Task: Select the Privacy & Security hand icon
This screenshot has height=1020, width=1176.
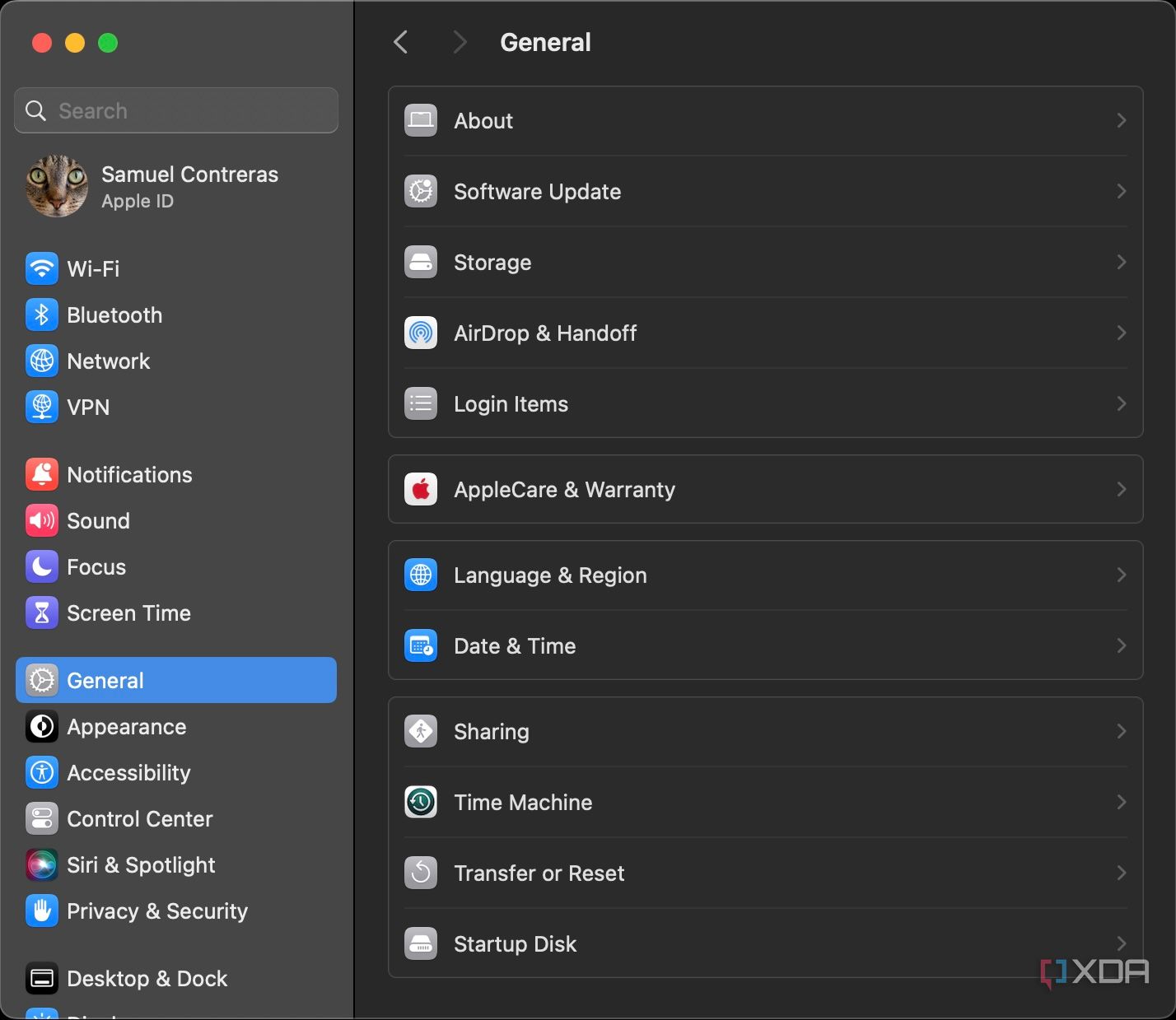Action: tap(41, 911)
